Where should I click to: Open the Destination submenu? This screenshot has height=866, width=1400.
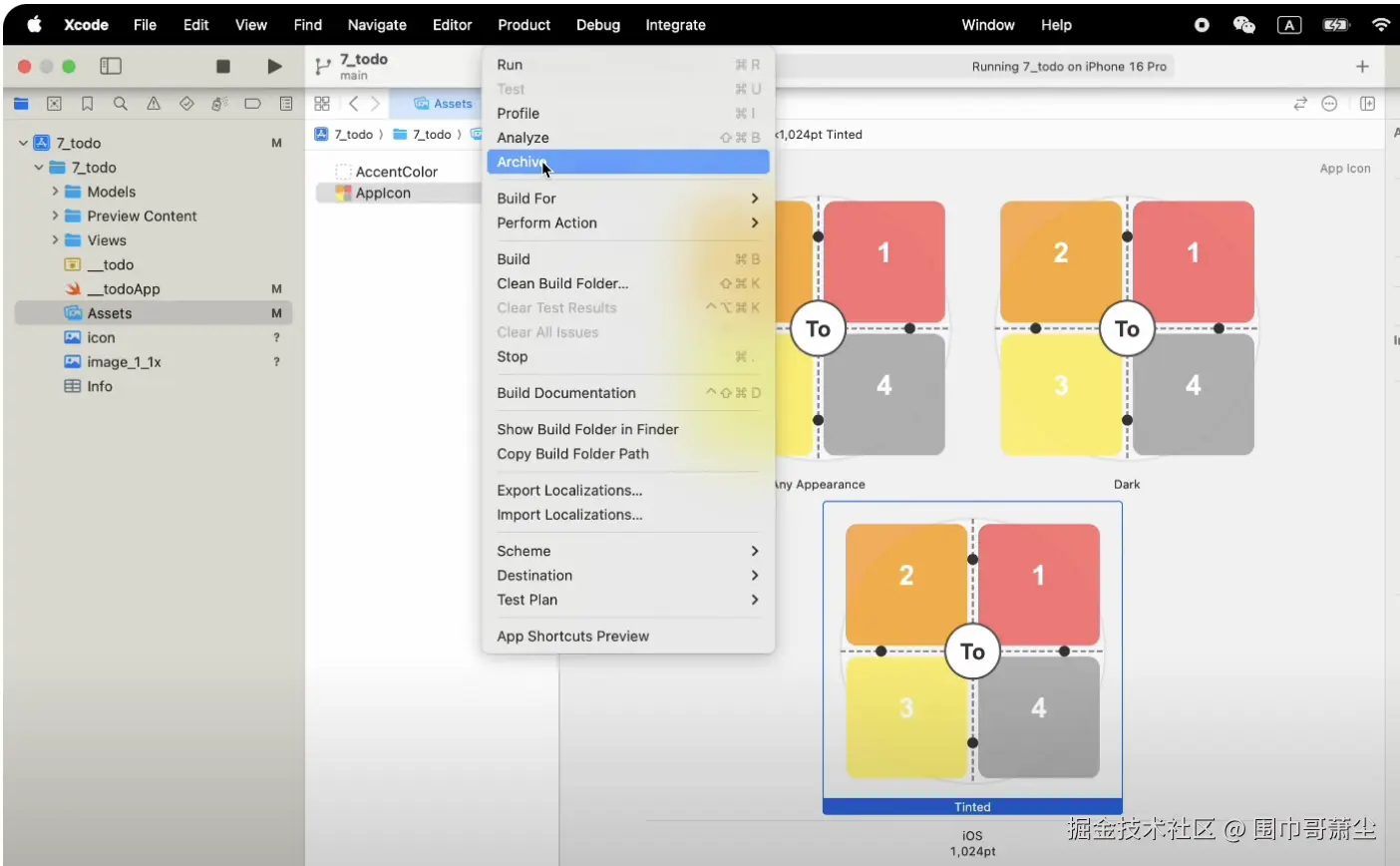pyautogui.click(x=628, y=576)
